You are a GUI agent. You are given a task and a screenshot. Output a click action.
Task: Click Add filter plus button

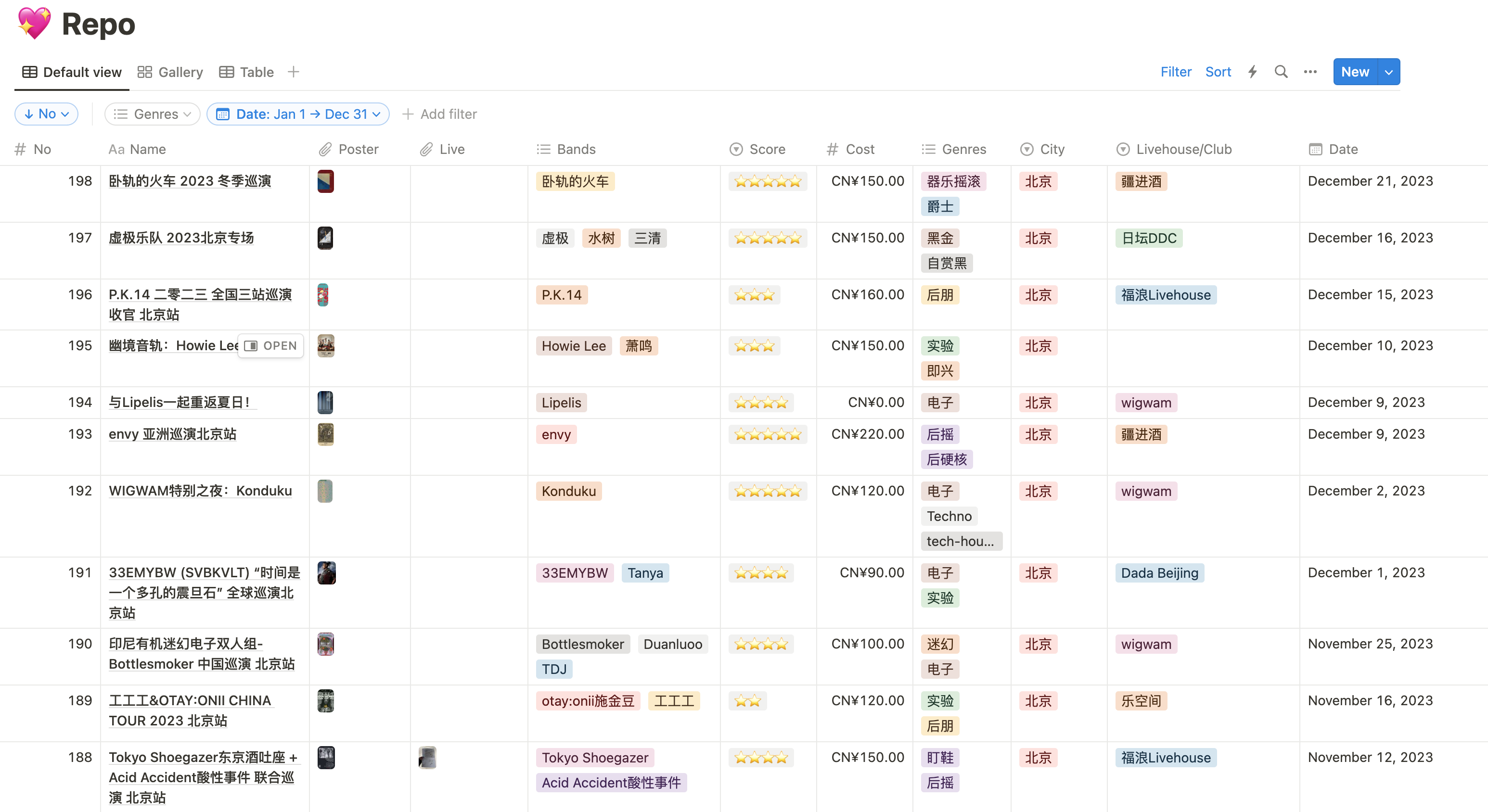pyautogui.click(x=439, y=114)
